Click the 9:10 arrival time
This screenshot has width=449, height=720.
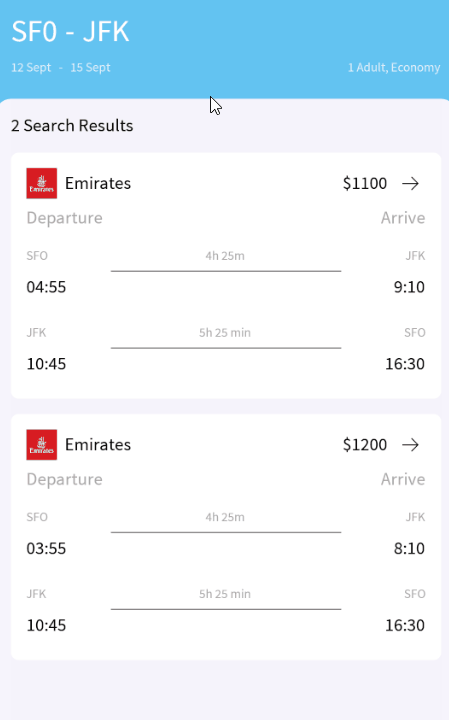point(409,287)
